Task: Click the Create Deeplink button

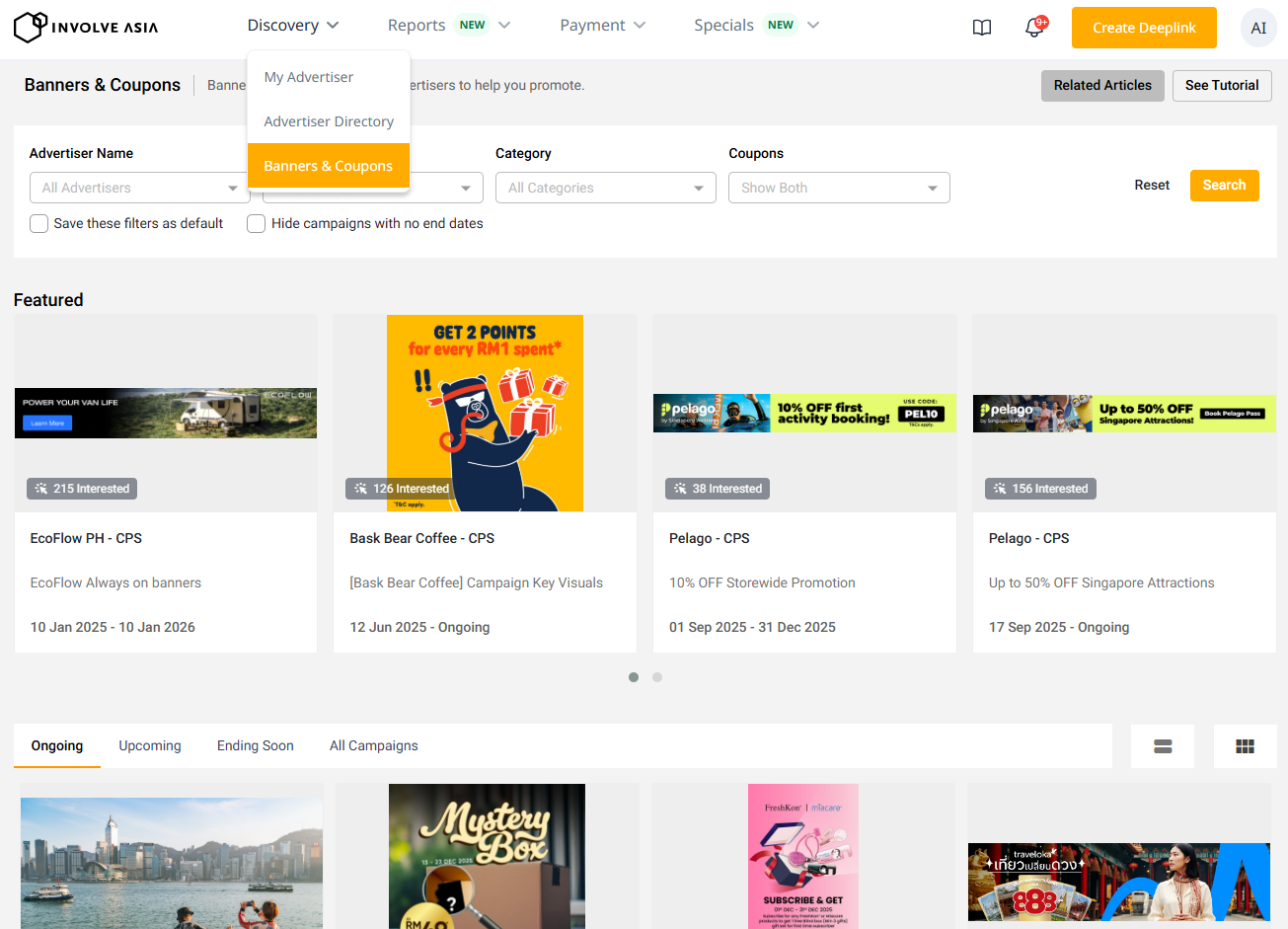Action: point(1143,28)
